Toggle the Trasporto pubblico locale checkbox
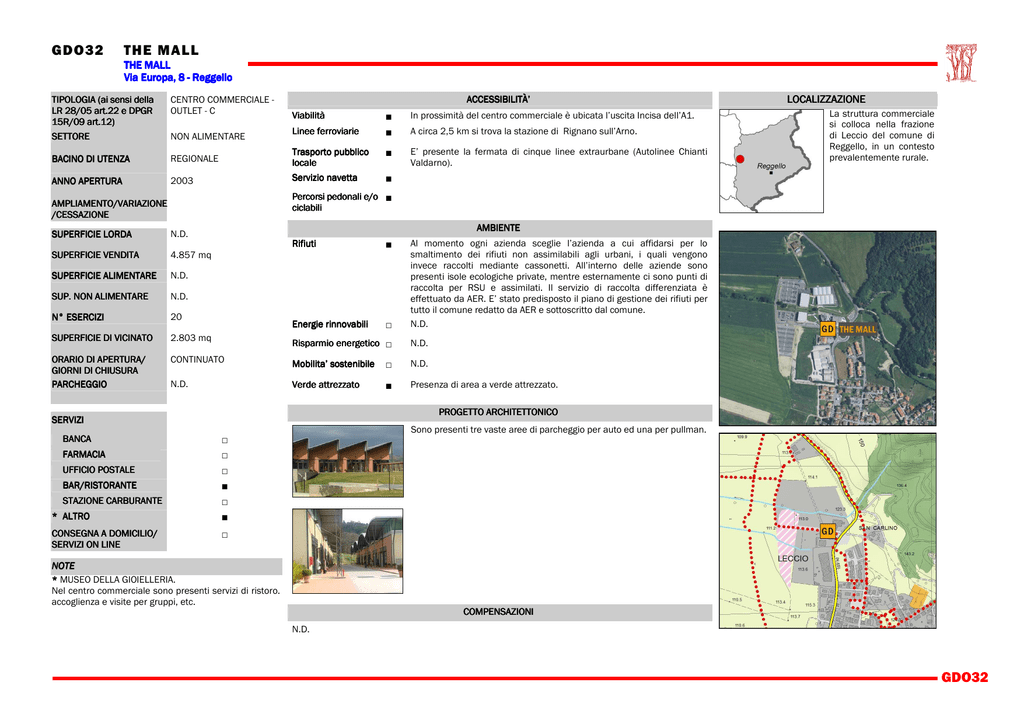1024x724 pixels. [389, 153]
